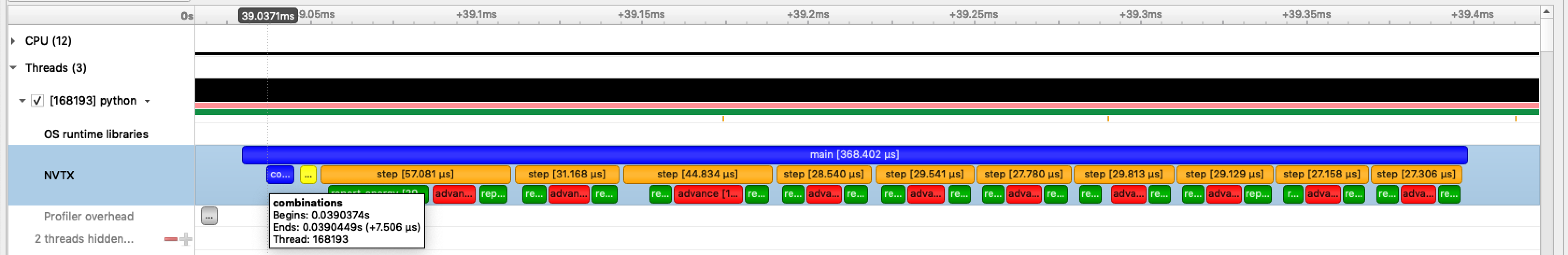Remove hidden threads with the red minus icon
1568x255 pixels.
tap(171, 239)
